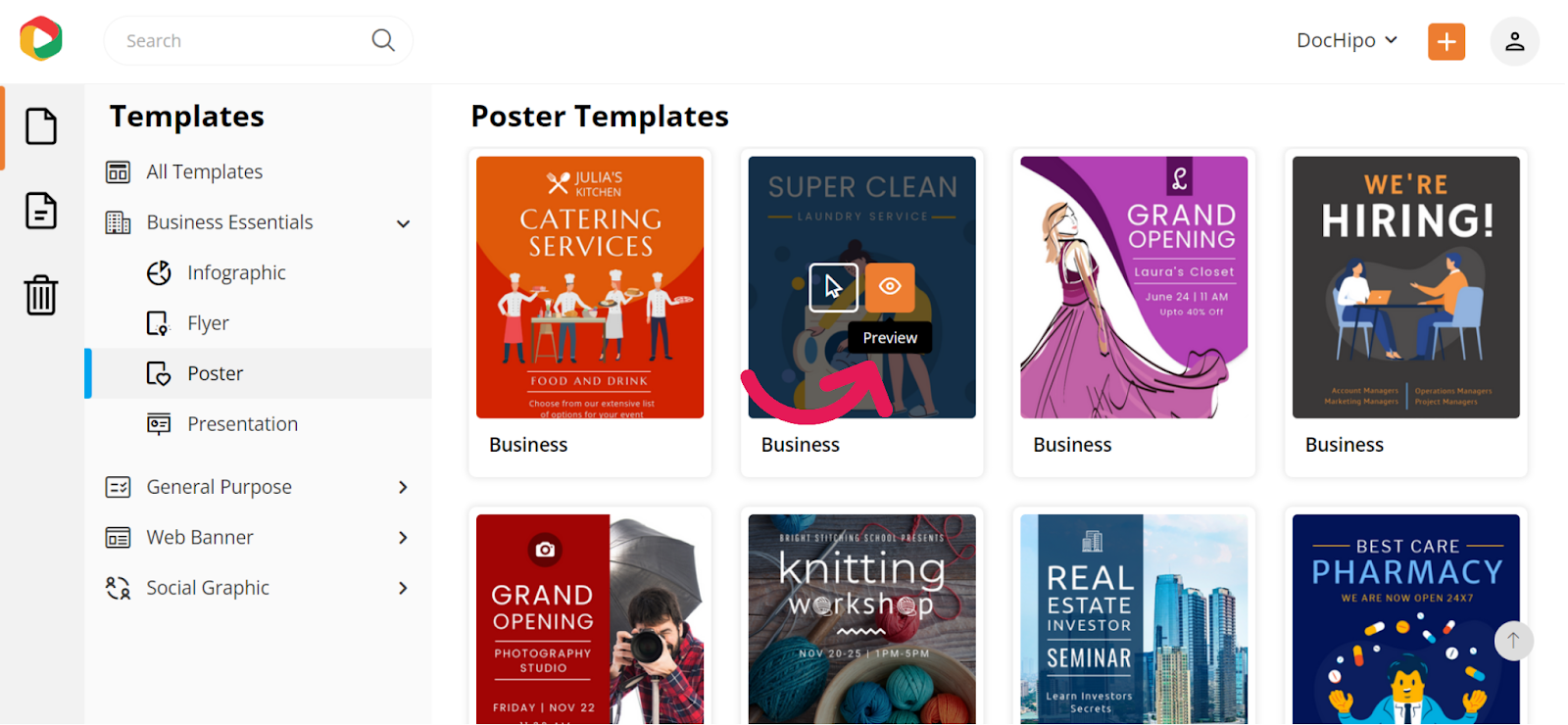The height and width of the screenshot is (725, 1568).
Task: Click the search magnifier icon
Action: coord(383,40)
